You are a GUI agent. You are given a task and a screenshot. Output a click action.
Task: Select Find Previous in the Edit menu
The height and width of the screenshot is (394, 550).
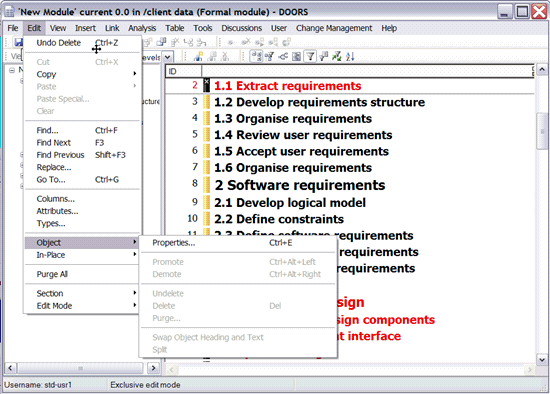tap(82, 155)
